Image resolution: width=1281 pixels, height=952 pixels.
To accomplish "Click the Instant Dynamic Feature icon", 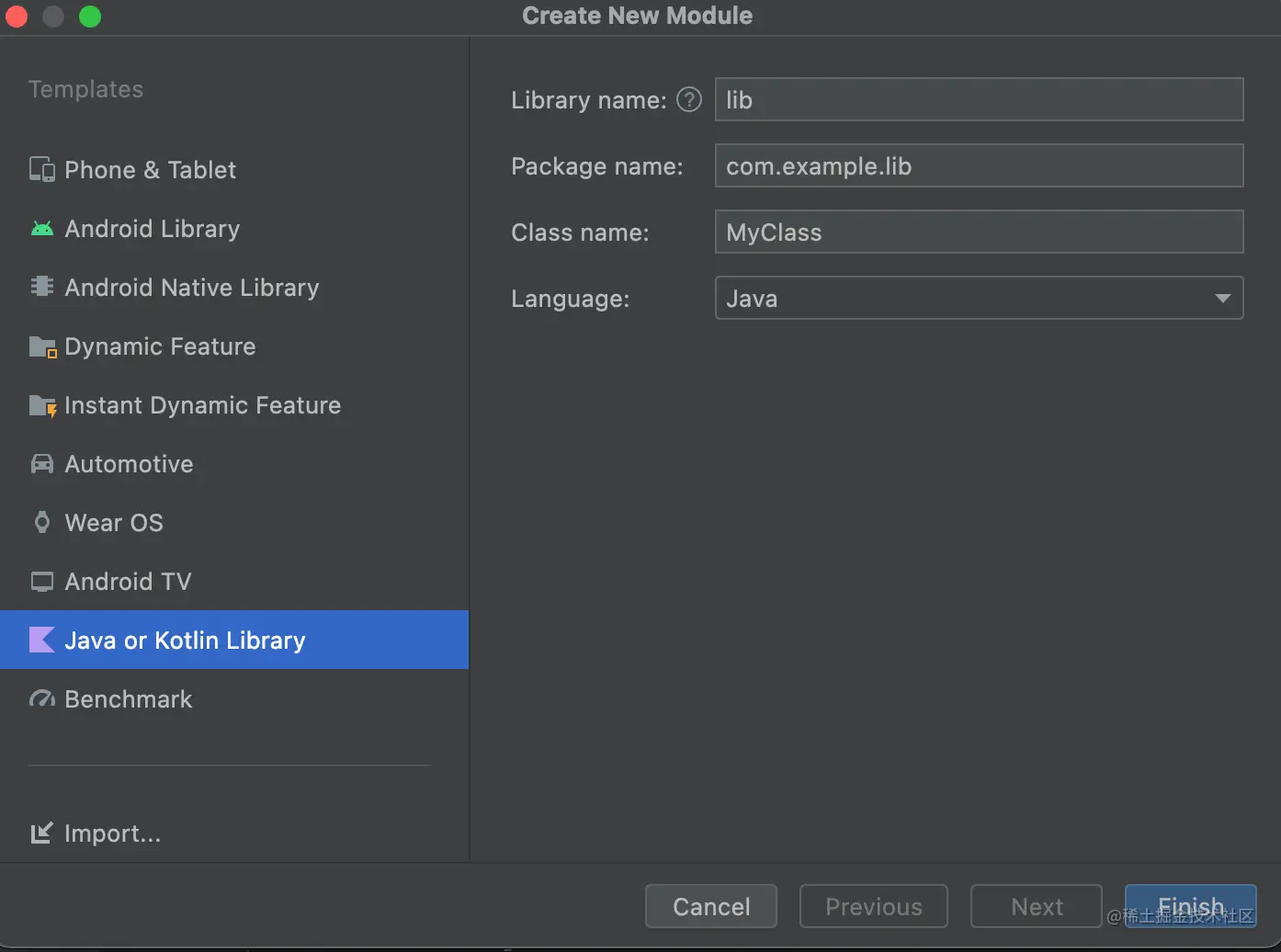I will tap(42, 405).
